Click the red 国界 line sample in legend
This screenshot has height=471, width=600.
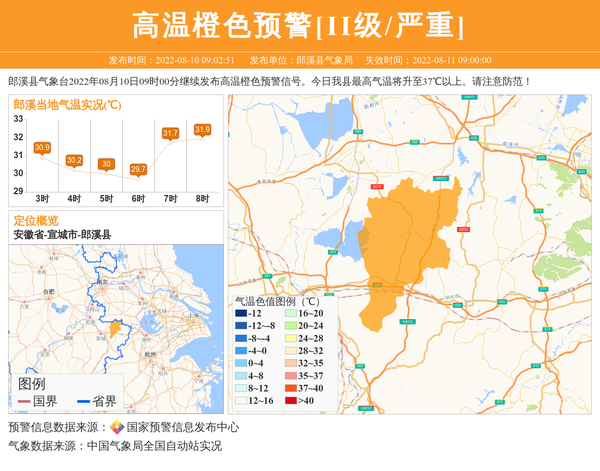(24, 401)
